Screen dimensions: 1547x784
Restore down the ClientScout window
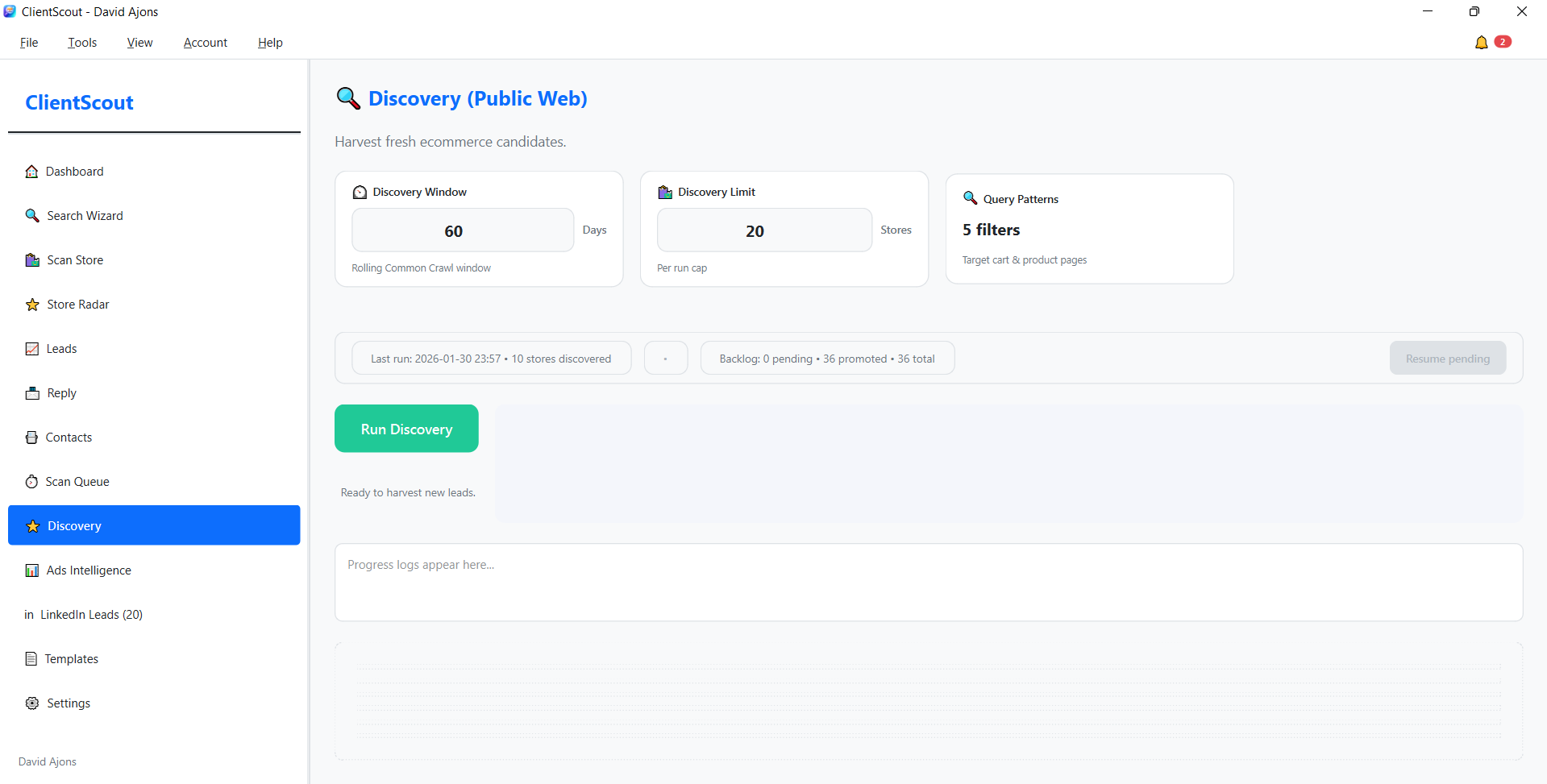tap(1474, 11)
